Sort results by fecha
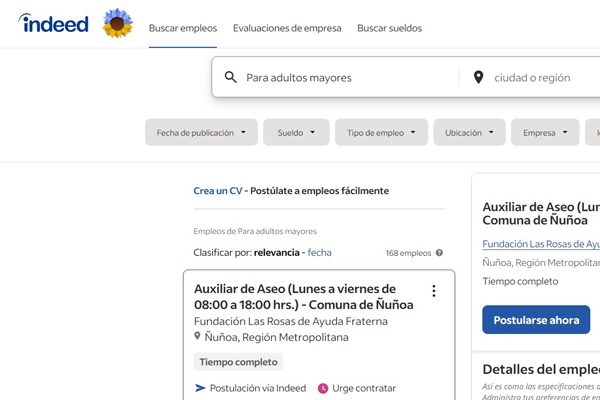Image resolution: width=600 pixels, height=400 pixels. pos(319,253)
